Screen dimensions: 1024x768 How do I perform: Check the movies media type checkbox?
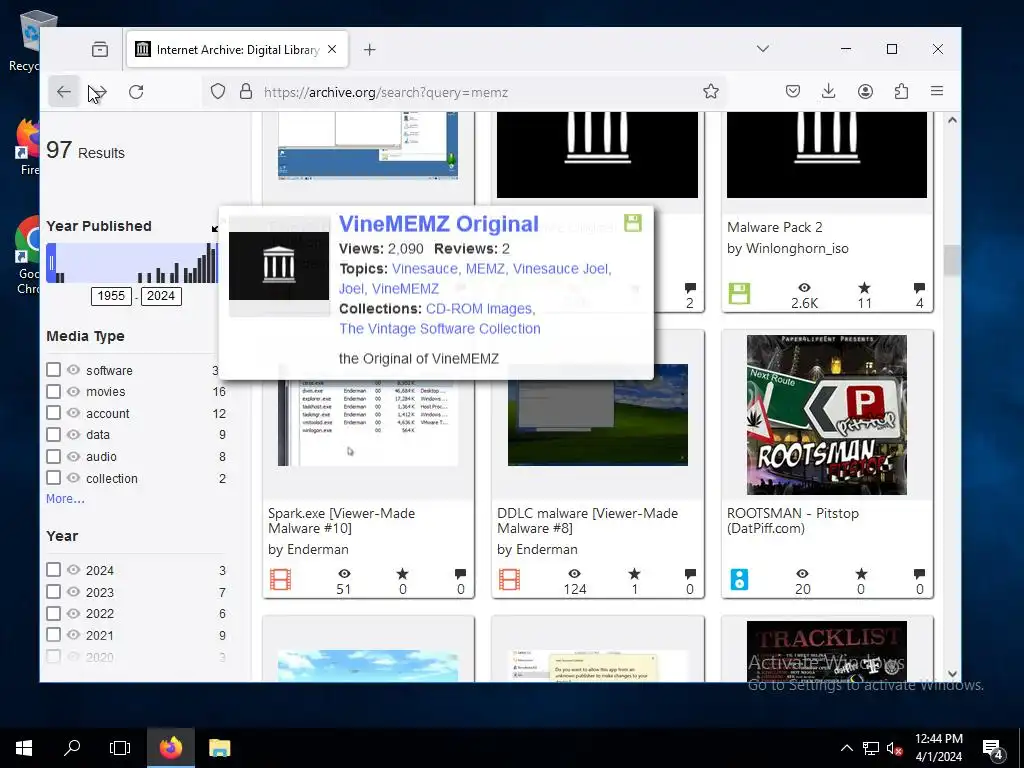[x=54, y=391]
